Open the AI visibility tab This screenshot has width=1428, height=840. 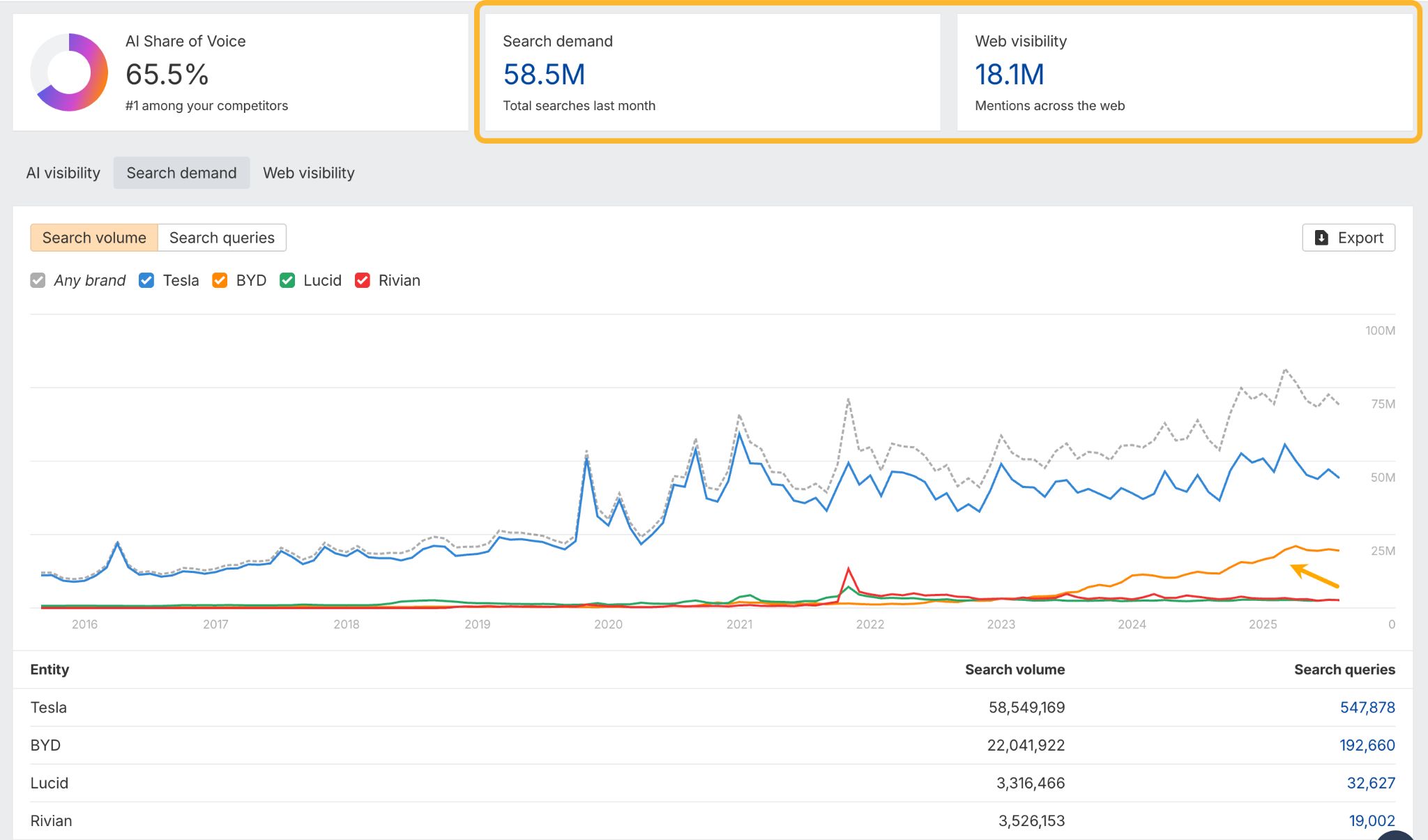pos(63,173)
